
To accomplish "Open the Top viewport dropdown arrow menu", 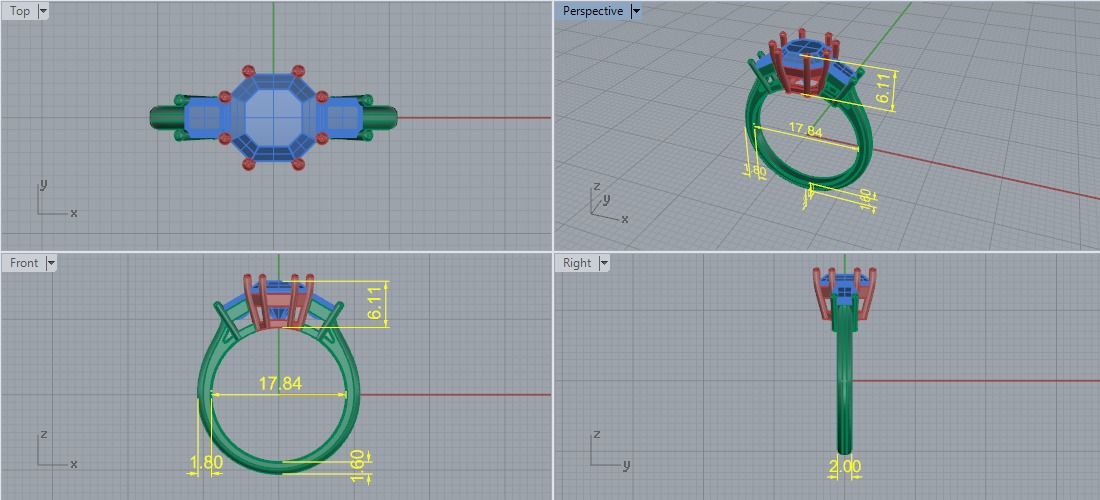I will click(x=43, y=11).
